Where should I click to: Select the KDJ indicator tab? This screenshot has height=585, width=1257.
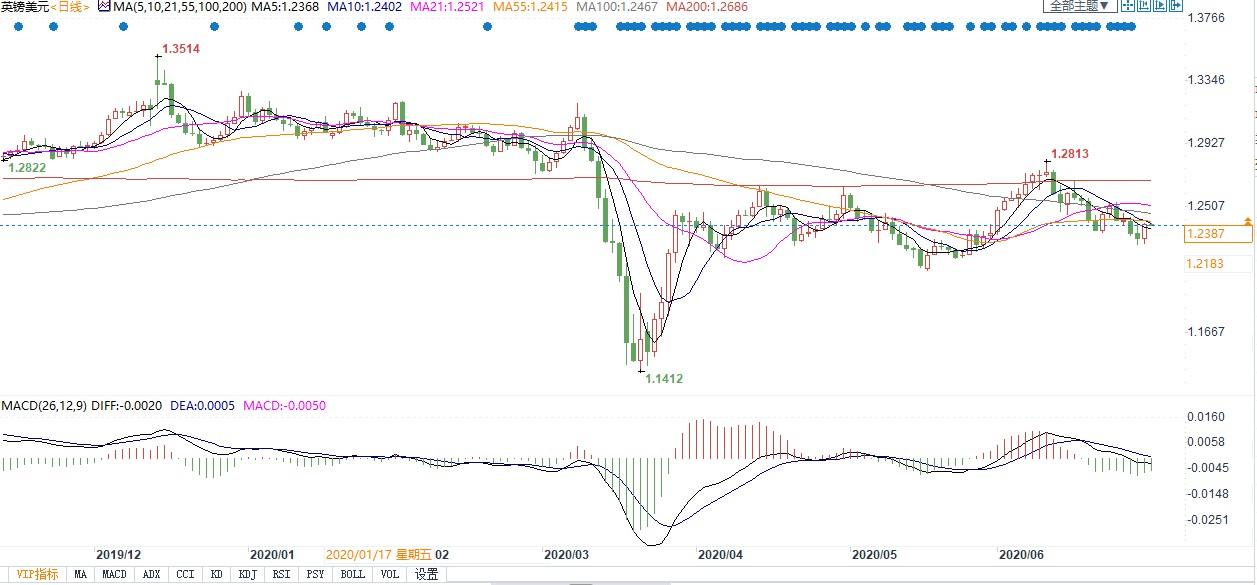[247, 574]
